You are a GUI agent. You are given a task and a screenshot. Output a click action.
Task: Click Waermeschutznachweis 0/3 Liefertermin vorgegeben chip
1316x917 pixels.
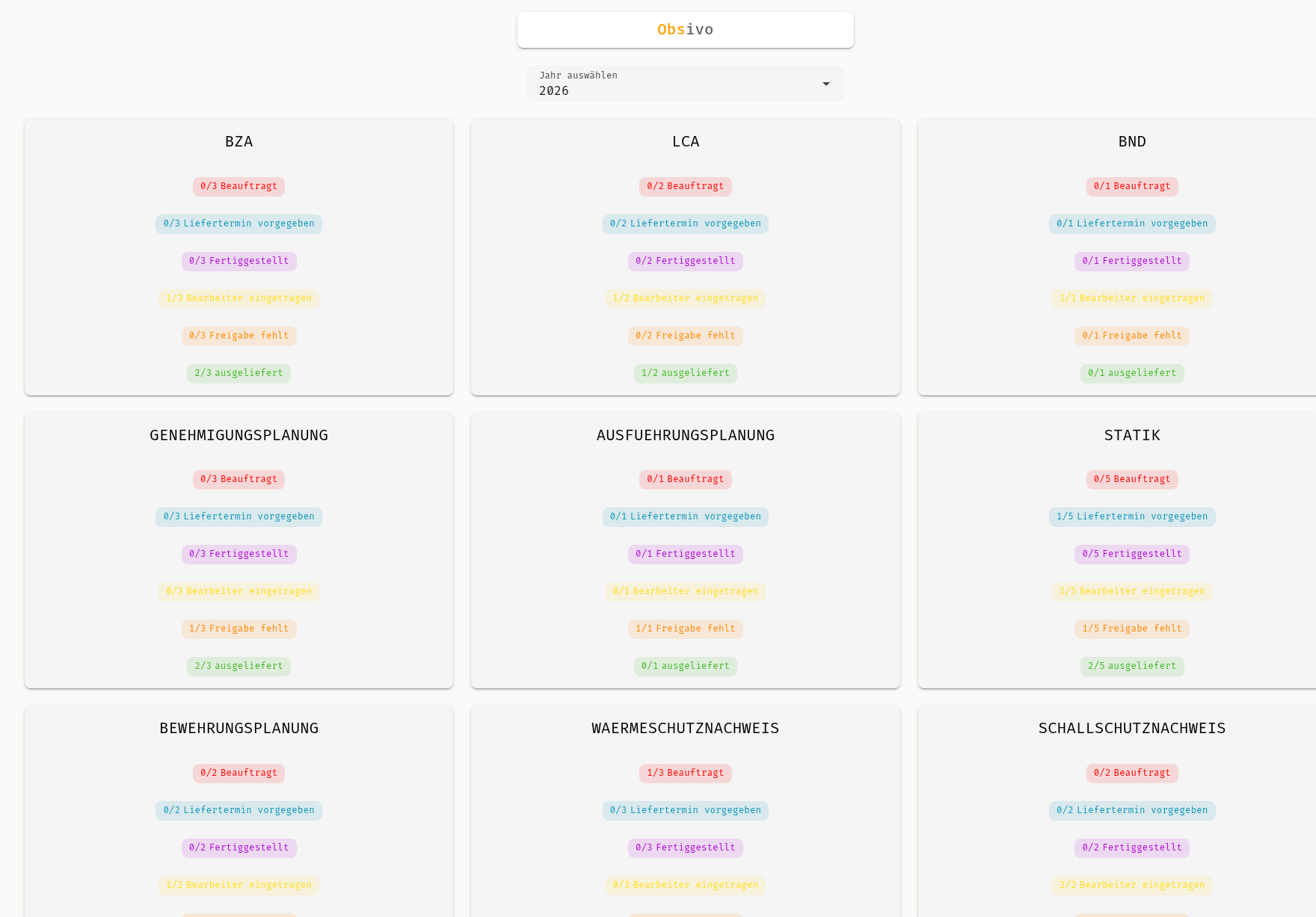tap(686, 811)
